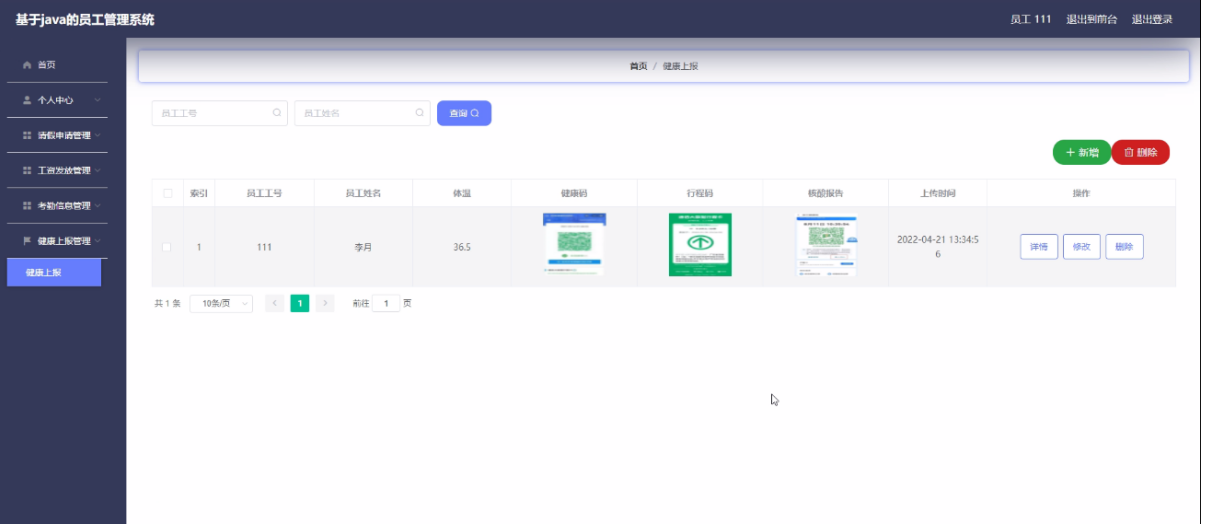Click the grid icon beside 工资发放管理
The height and width of the screenshot is (528, 1210).
pos(27,171)
